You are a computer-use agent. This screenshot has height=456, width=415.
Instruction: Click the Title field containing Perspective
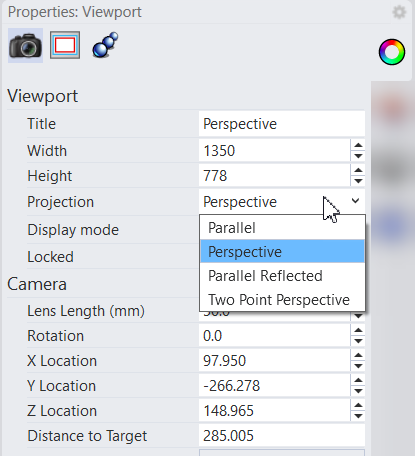click(282, 124)
